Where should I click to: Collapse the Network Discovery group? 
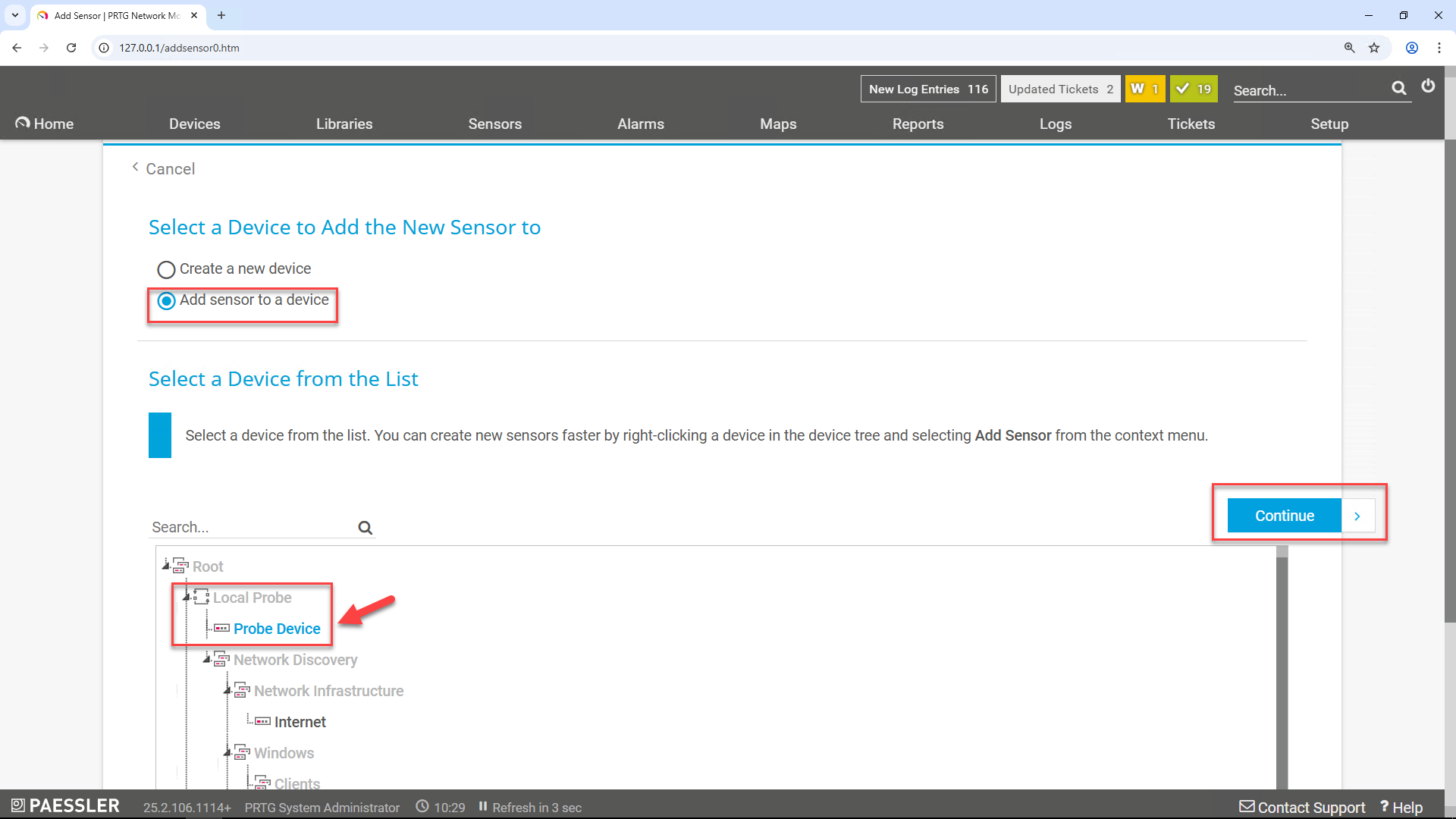coord(208,658)
